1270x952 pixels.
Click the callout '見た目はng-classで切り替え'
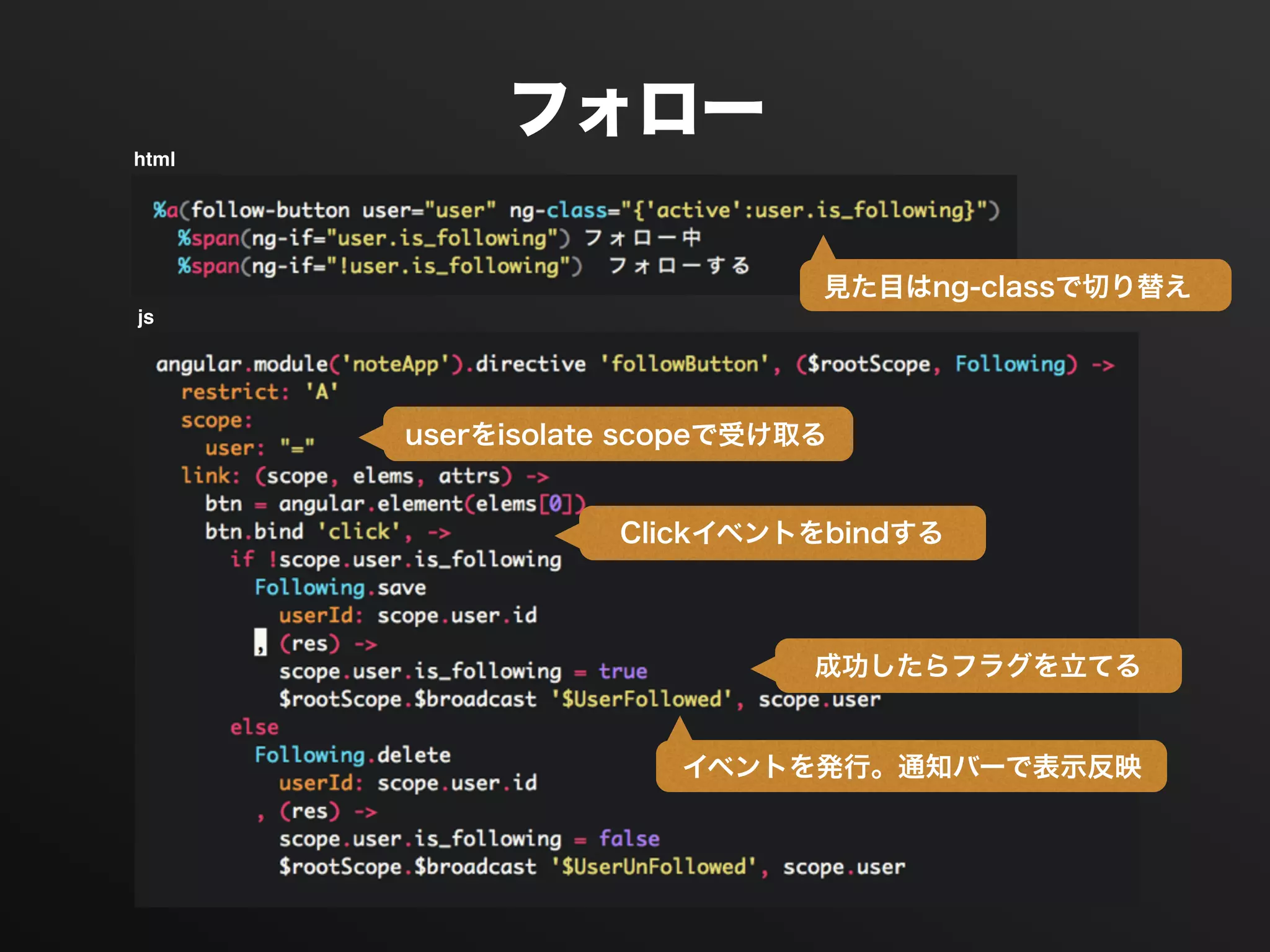1015,285
